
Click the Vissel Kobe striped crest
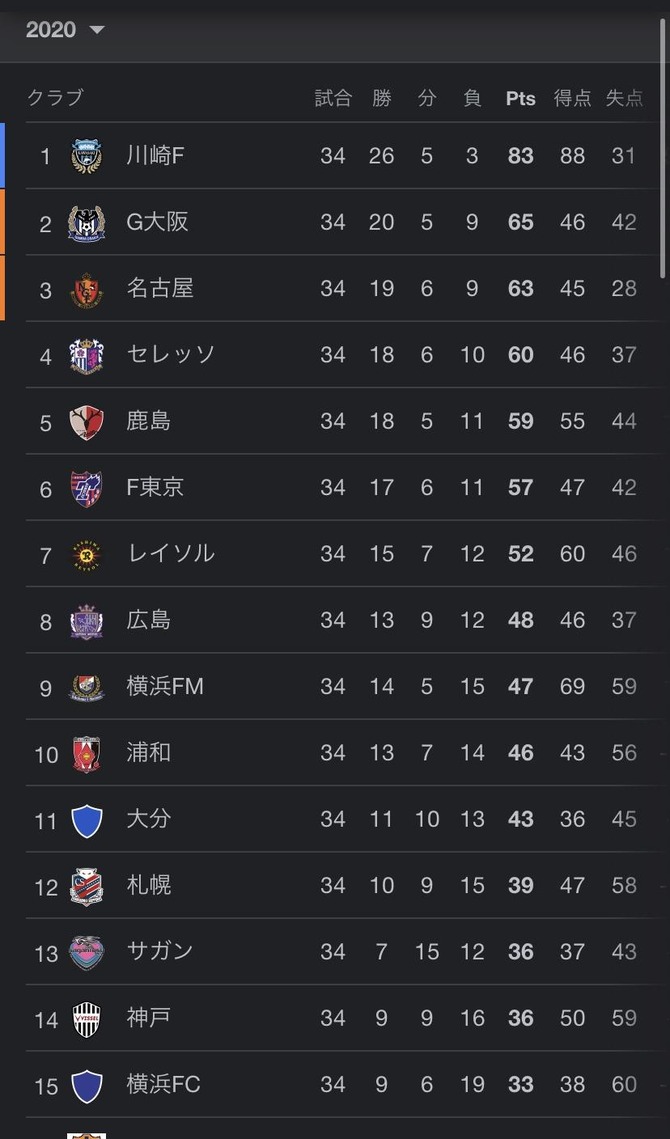(86, 1018)
